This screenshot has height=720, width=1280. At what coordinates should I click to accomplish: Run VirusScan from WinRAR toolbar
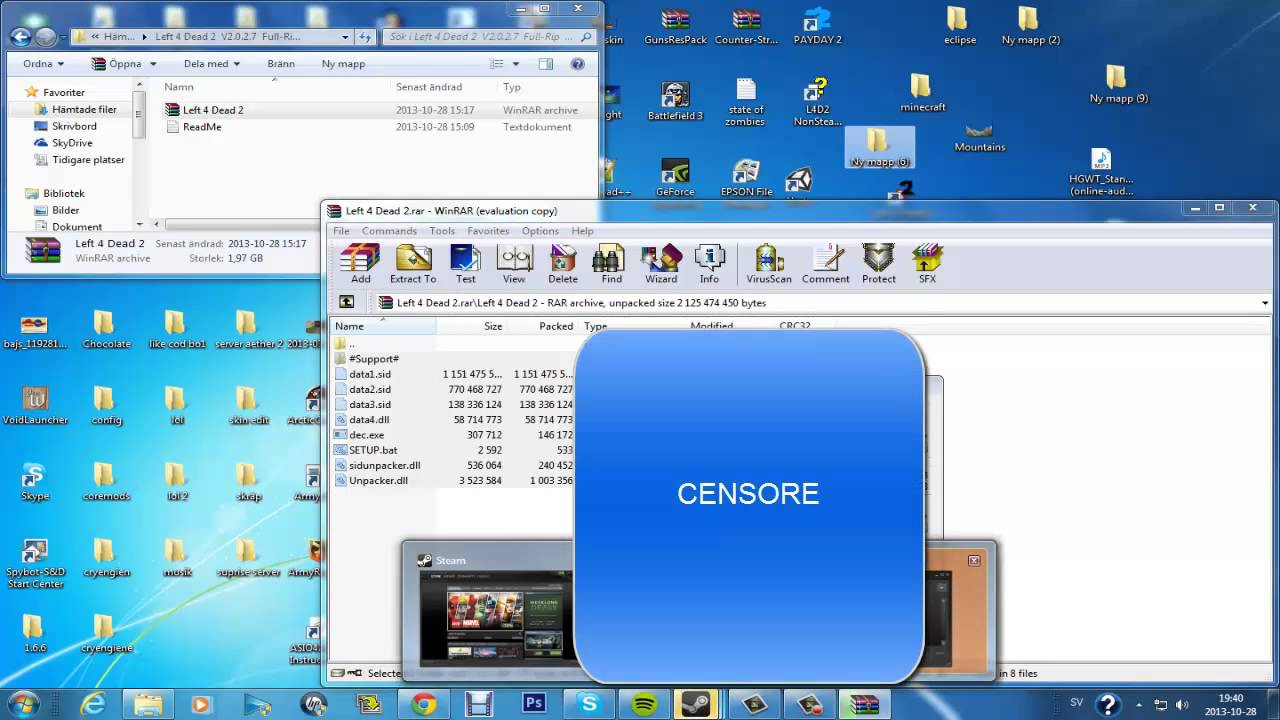(769, 264)
